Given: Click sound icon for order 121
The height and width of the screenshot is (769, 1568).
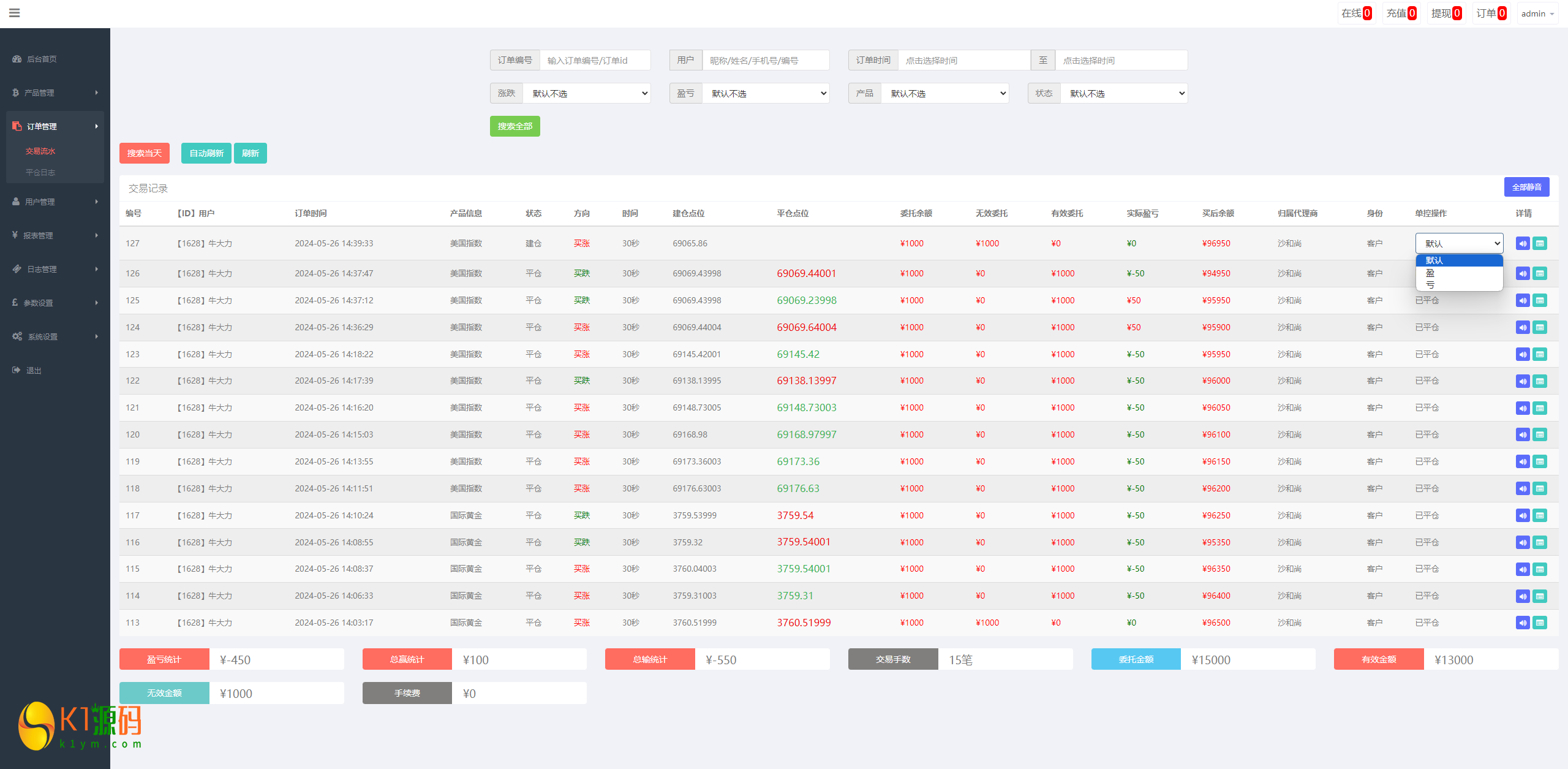Looking at the screenshot, I should pyautogui.click(x=1523, y=408).
